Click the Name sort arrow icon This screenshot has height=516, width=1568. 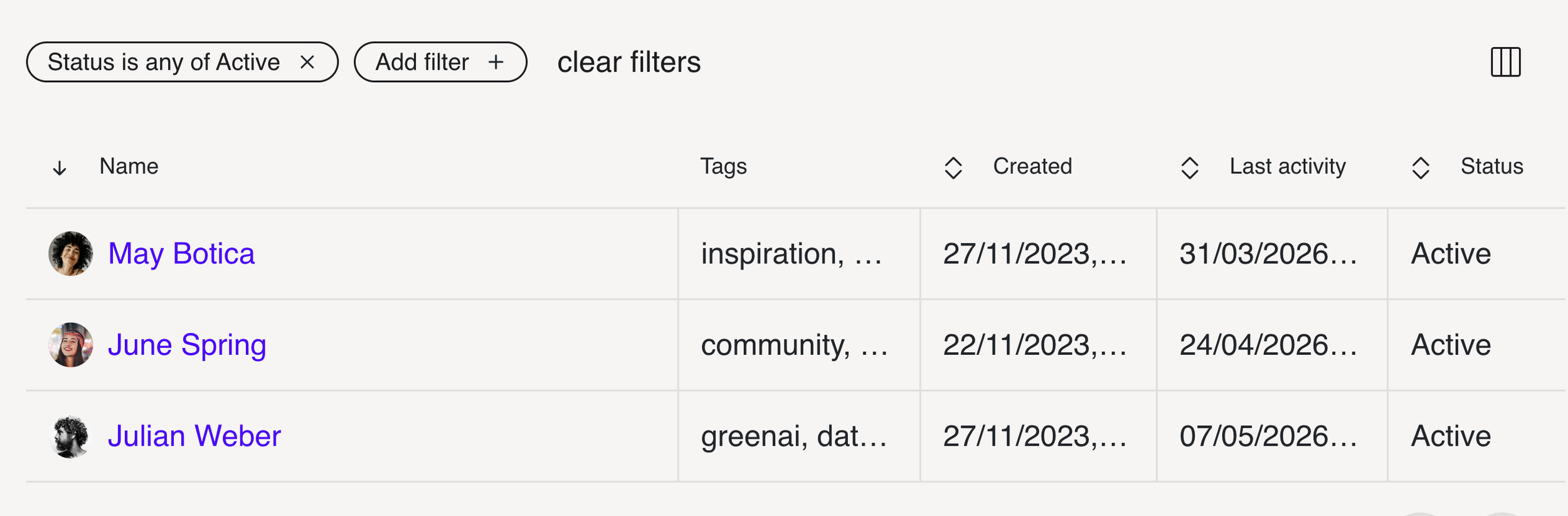pyautogui.click(x=60, y=168)
